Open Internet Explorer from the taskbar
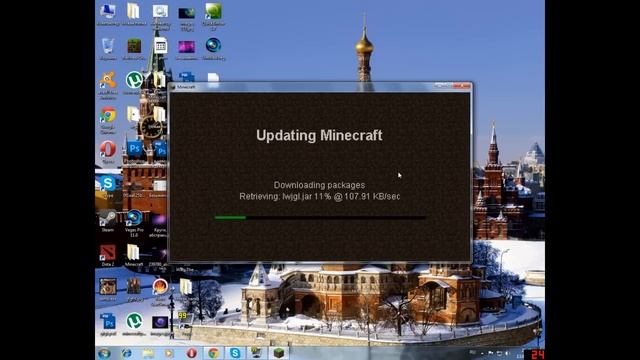The height and width of the screenshot is (360, 640). 127,353
